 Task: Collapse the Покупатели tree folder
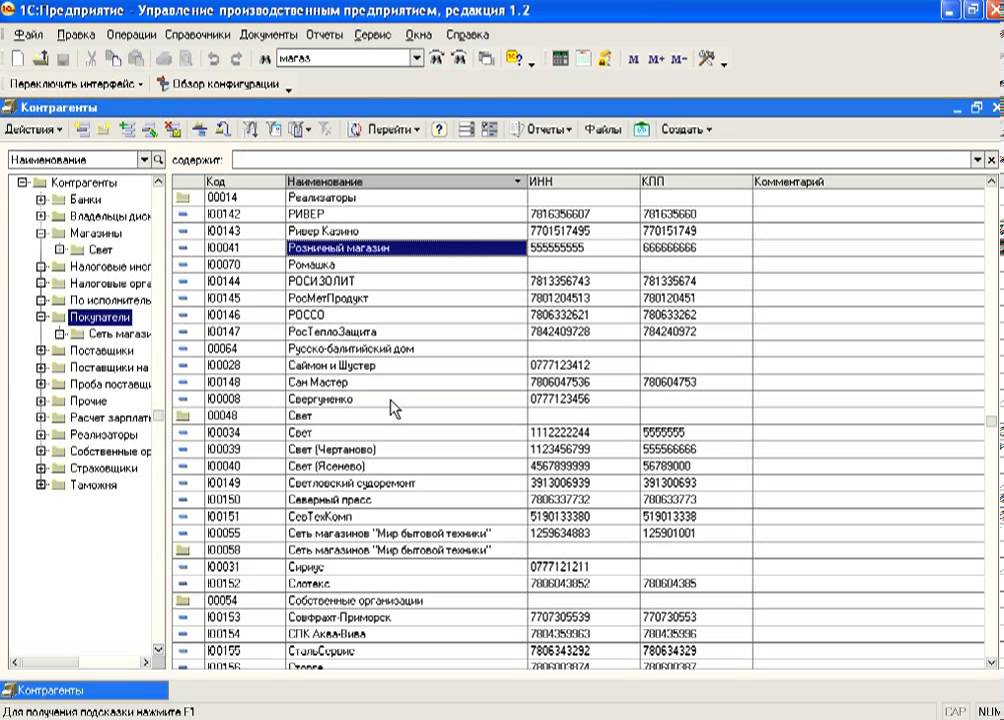41,317
